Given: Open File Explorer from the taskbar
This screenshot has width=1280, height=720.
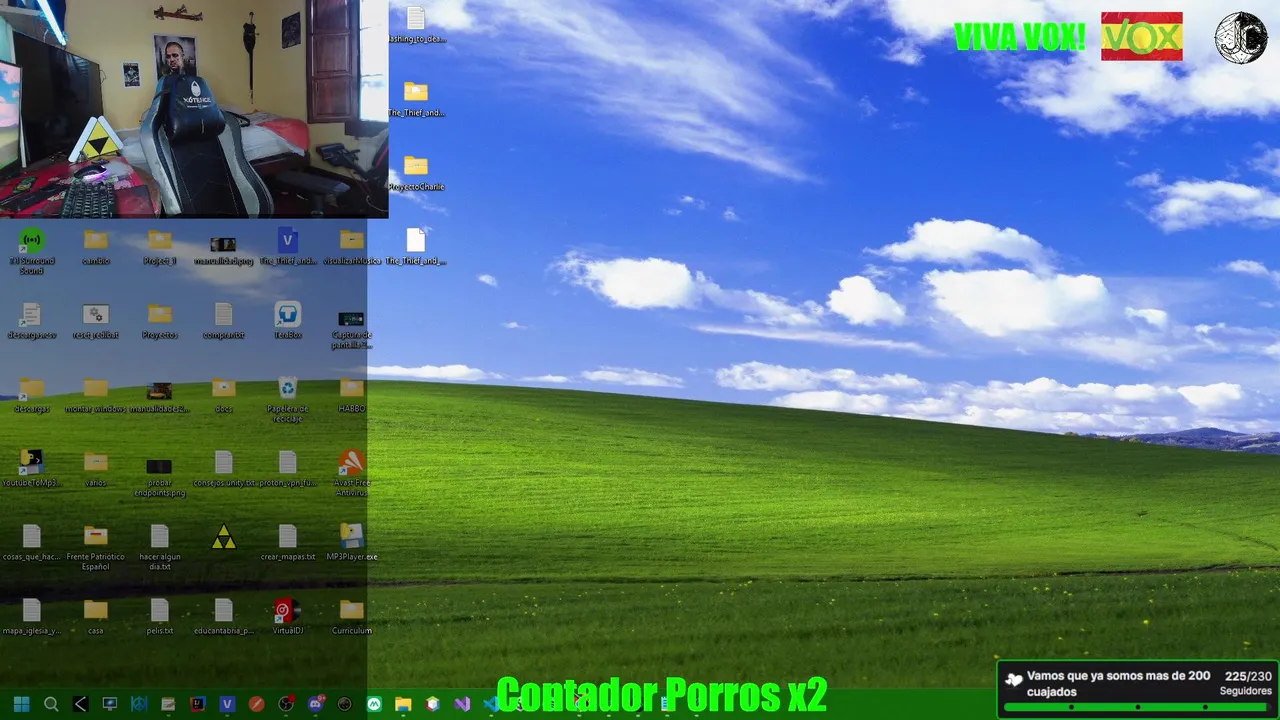Looking at the screenshot, I should point(403,704).
